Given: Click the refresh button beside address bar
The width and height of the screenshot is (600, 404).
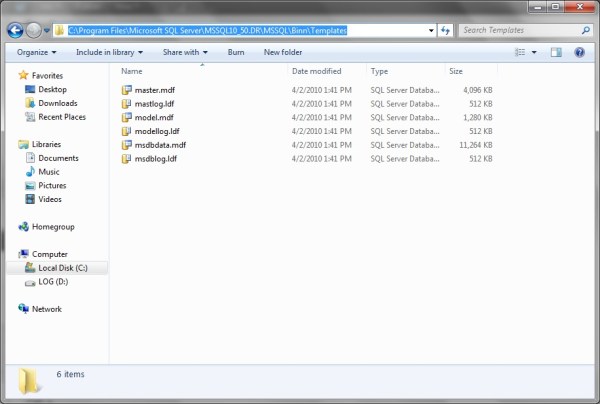Looking at the screenshot, I should [445, 30].
